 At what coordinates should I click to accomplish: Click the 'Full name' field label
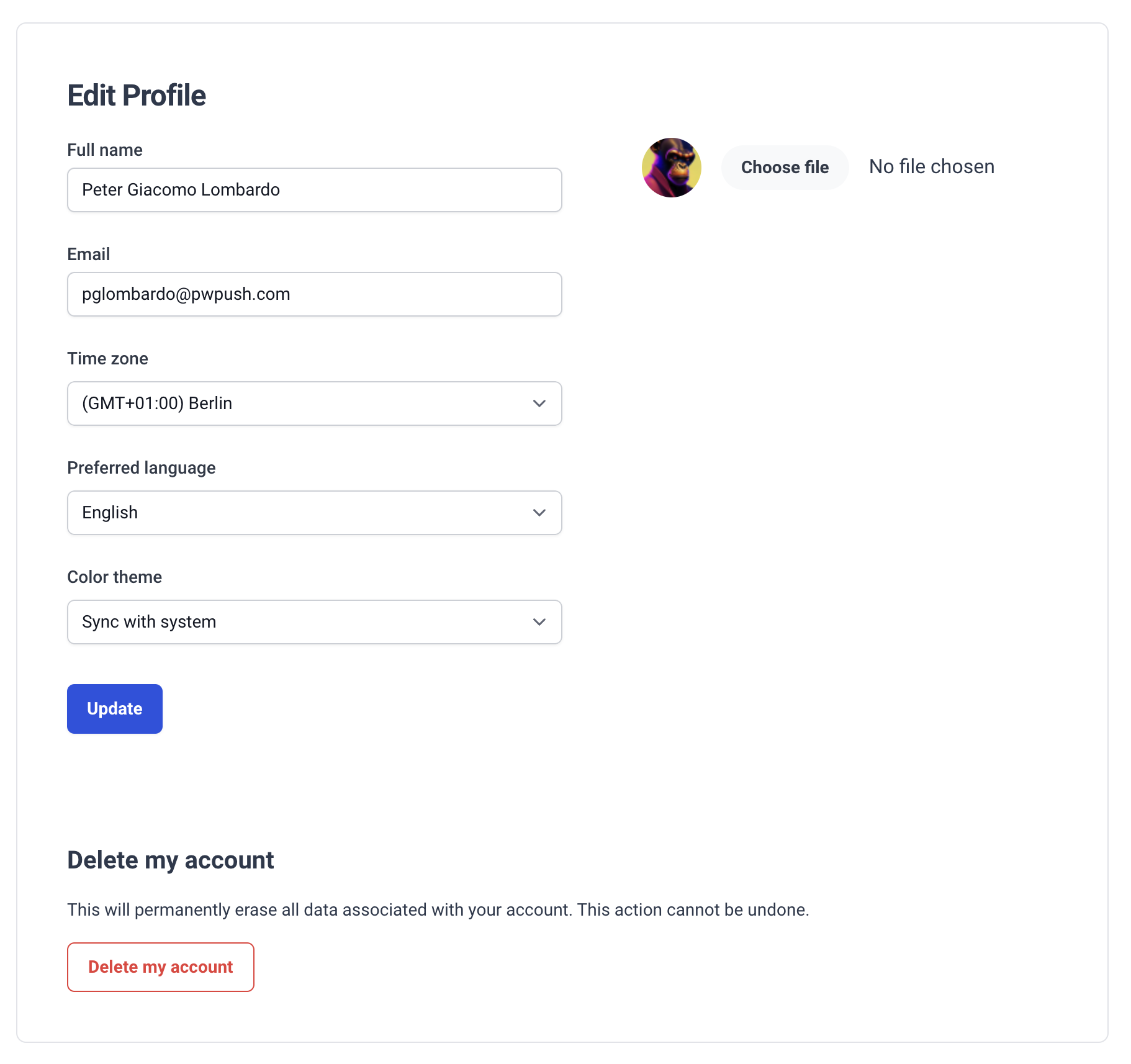point(105,150)
